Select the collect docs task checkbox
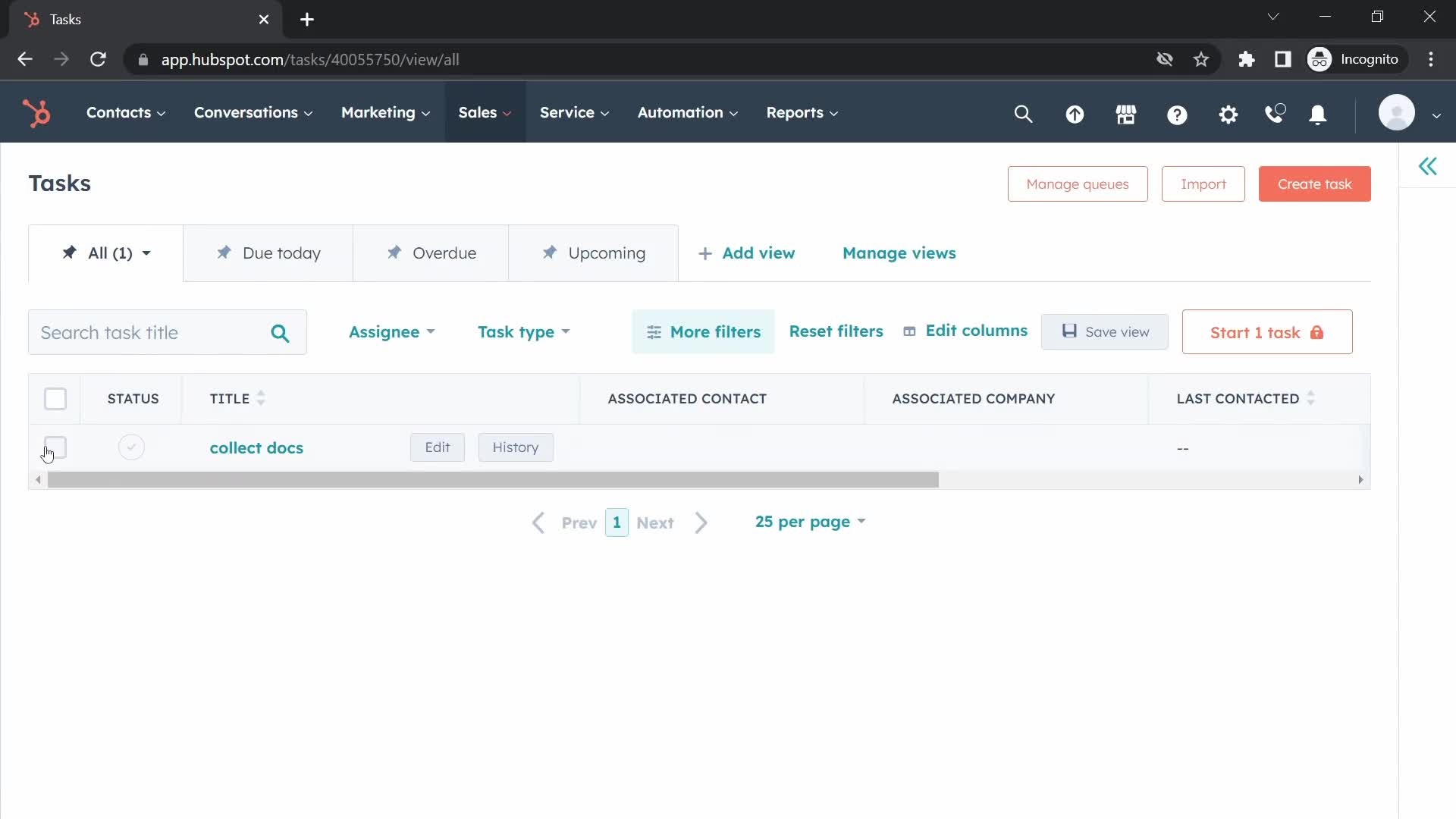 coord(55,447)
